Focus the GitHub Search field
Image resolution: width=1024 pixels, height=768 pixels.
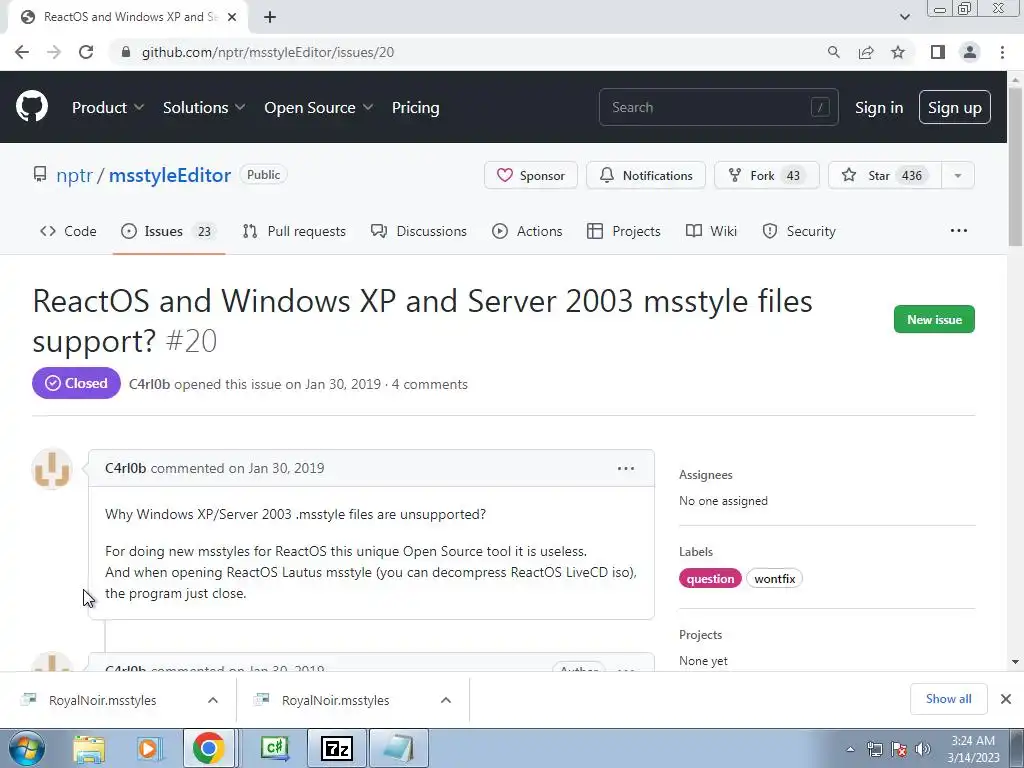pyautogui.click(x=718, y=107)
